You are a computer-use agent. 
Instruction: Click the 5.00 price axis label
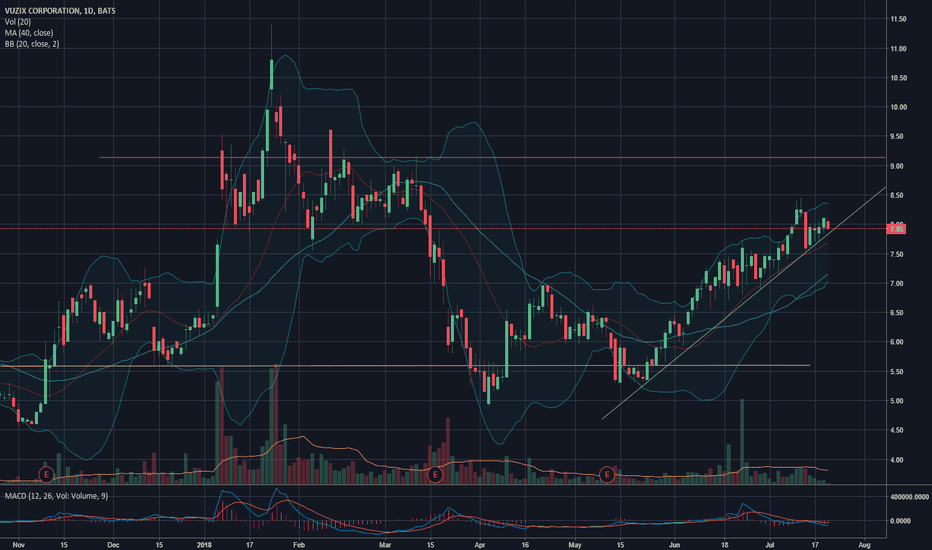coord(896,401)
